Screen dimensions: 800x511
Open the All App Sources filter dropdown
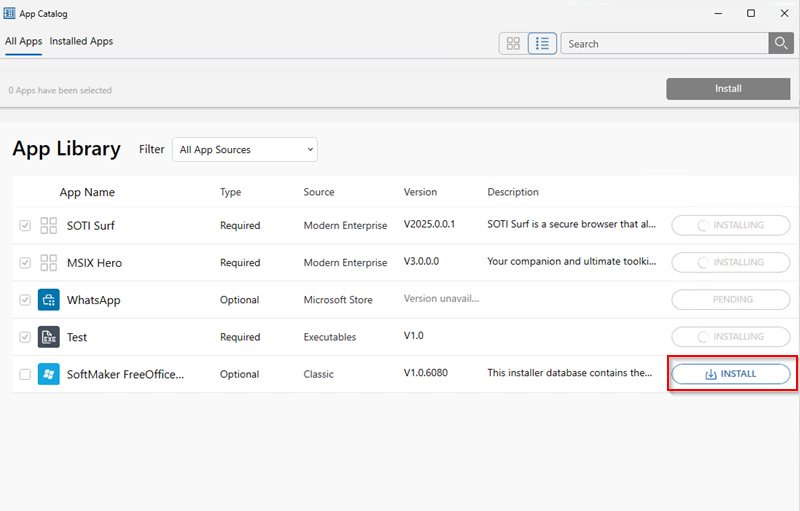245,150
